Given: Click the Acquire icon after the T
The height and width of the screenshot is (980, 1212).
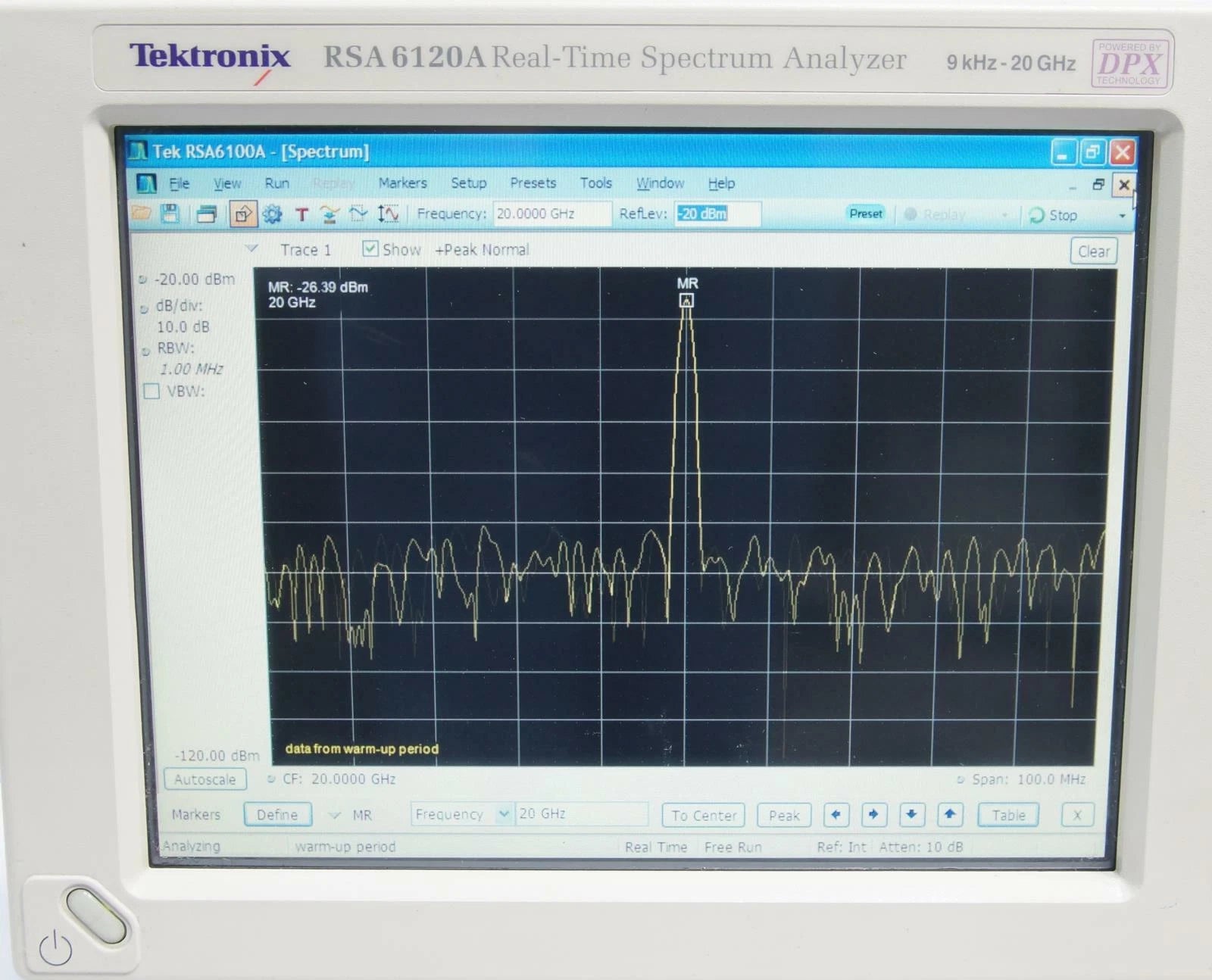Looking at the screenshot, I should (x=330, y=214).
